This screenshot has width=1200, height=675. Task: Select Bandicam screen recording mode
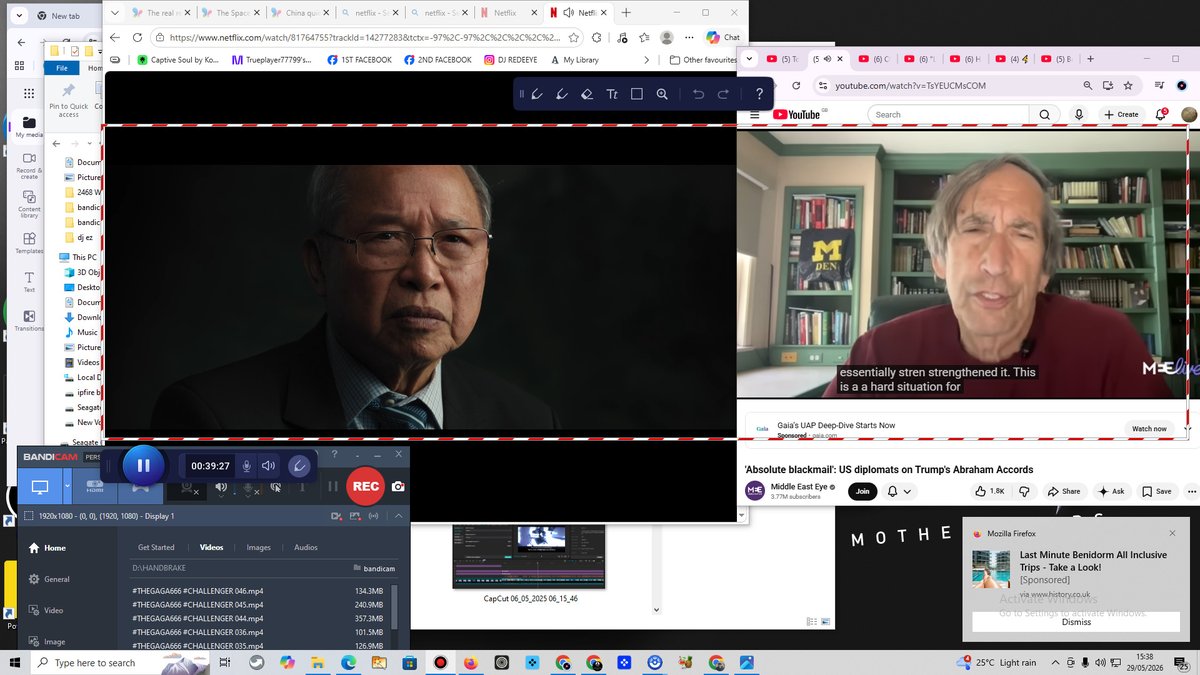40,487
